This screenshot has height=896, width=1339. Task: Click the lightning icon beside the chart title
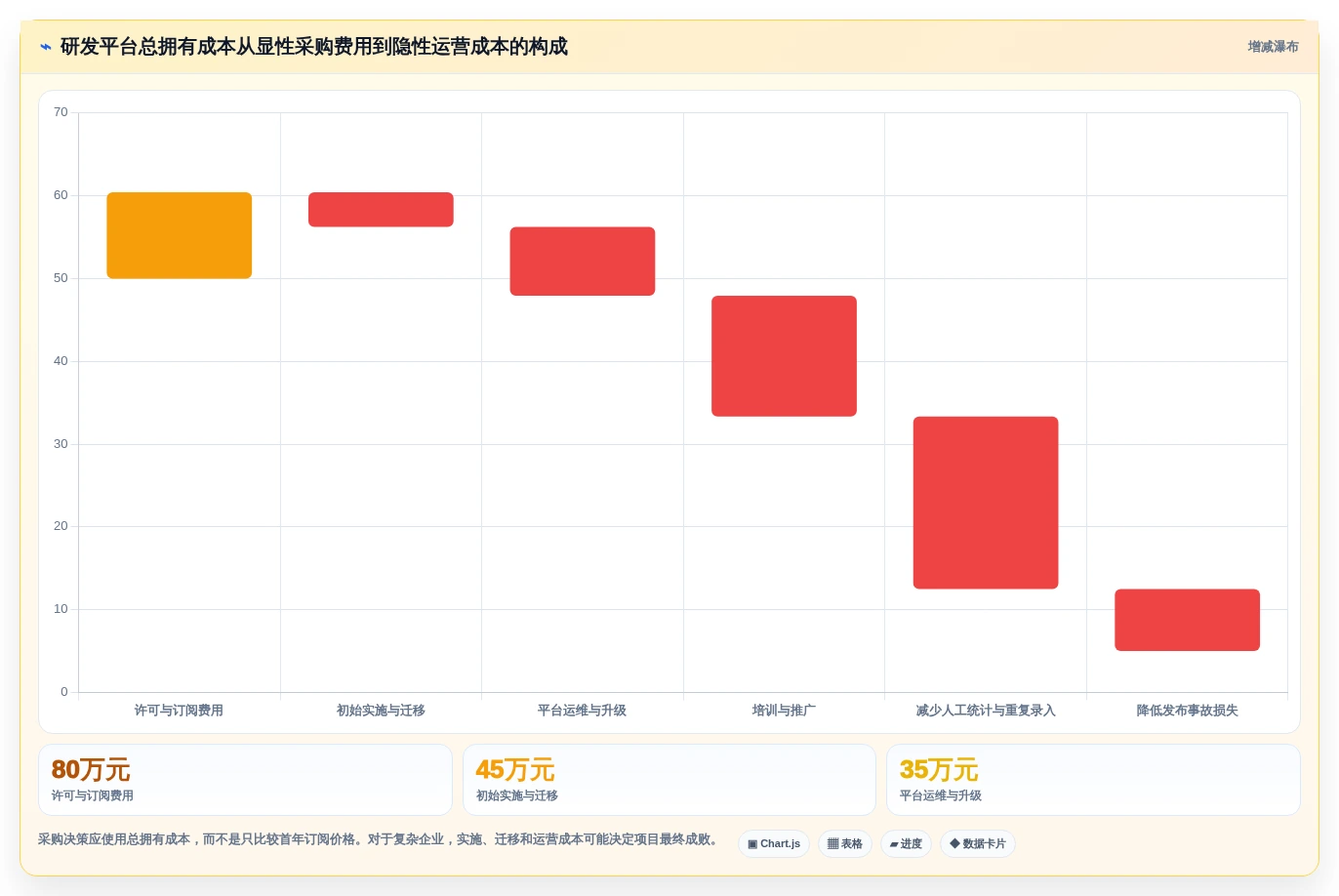45,47
